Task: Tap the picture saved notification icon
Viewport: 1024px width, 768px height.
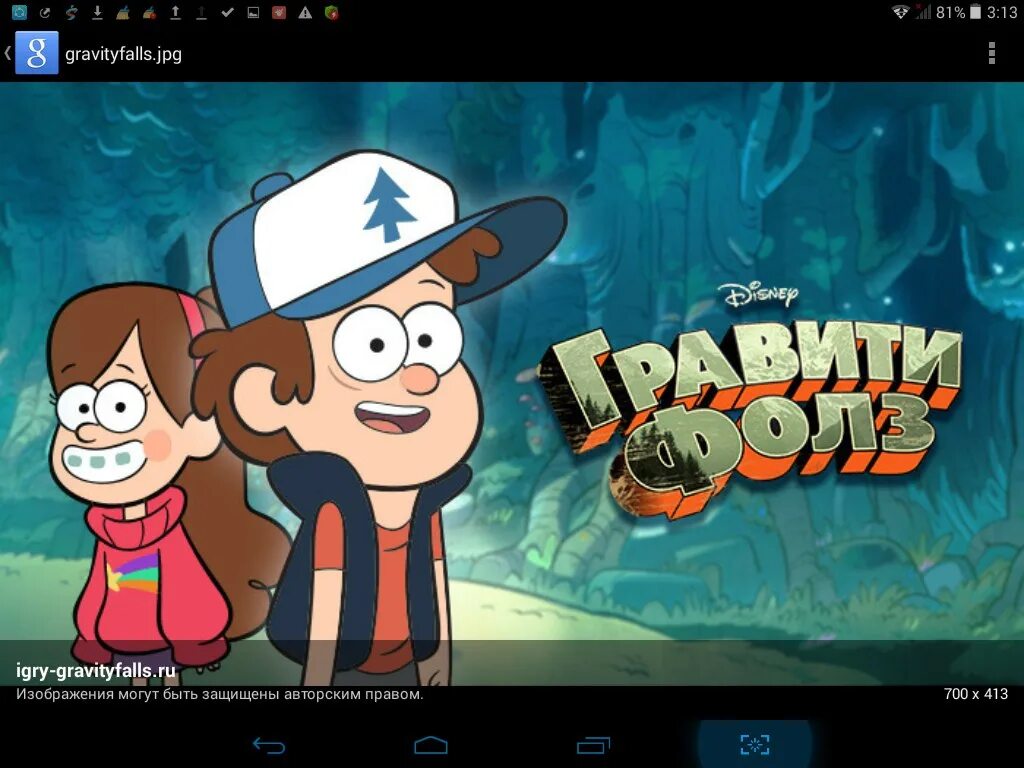Action: pos(253,12)
